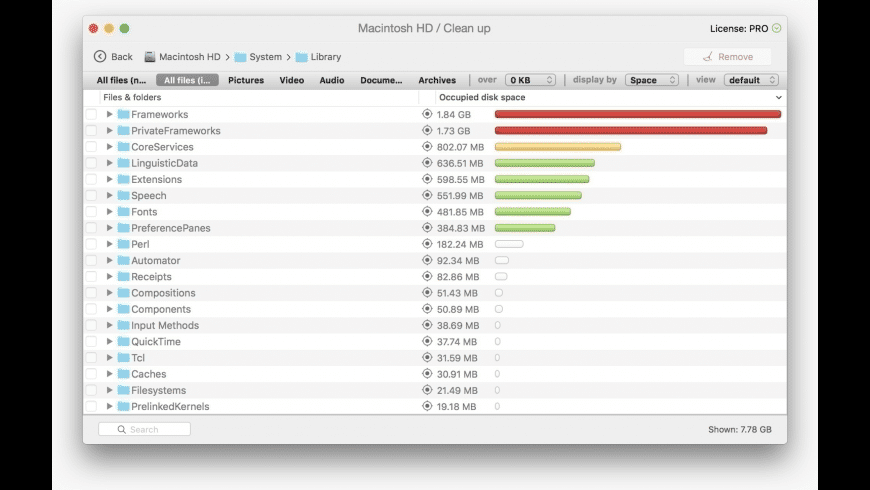Click the reveal target icon for PreferencePanes
The width and height of the screenshot is (870, 490).
point(427,228)
